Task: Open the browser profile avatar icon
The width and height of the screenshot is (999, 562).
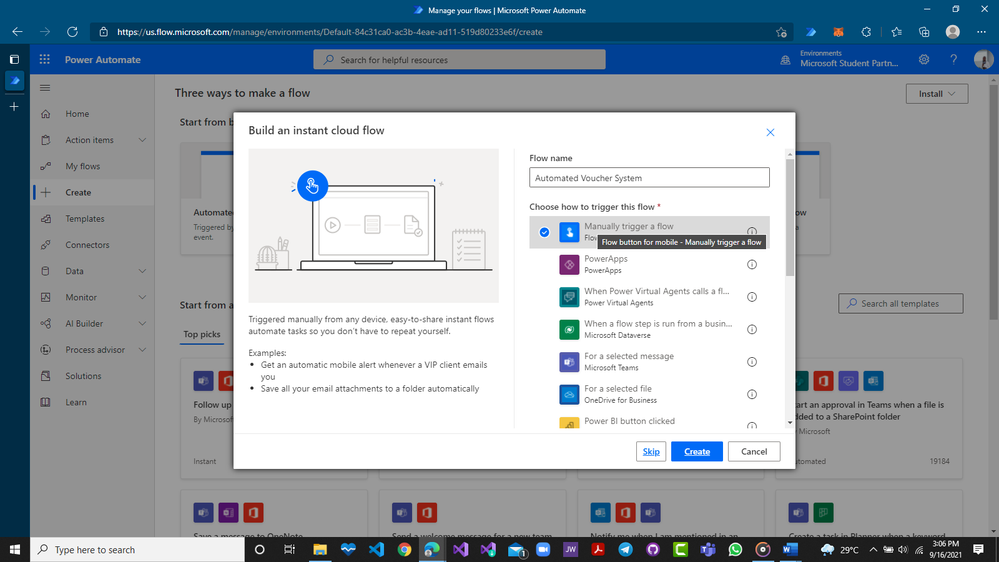Action: click(x=952, y=32)
